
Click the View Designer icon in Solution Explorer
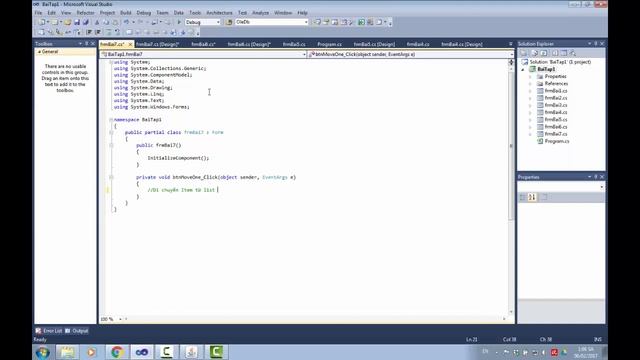(564, 53)
